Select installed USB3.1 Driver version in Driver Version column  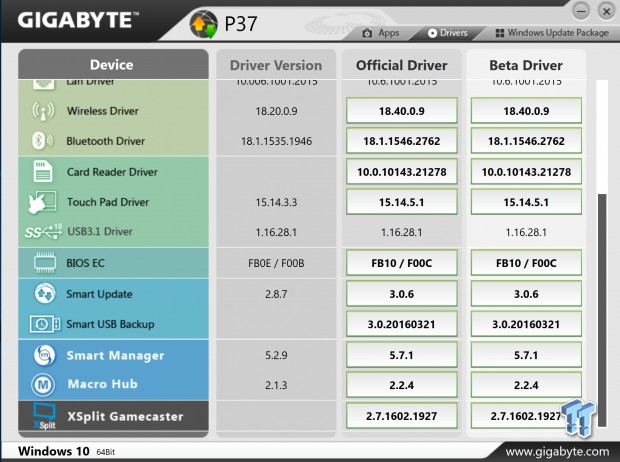(x=276, y=232)
